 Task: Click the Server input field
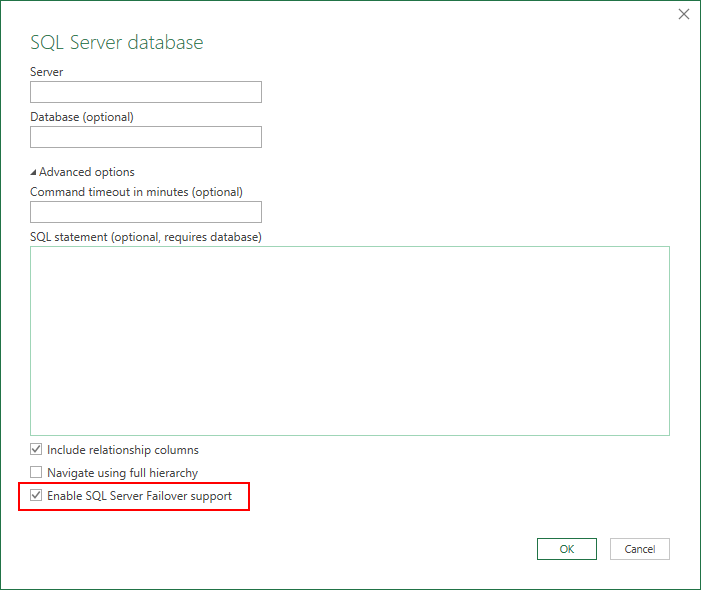coord(146,92)
